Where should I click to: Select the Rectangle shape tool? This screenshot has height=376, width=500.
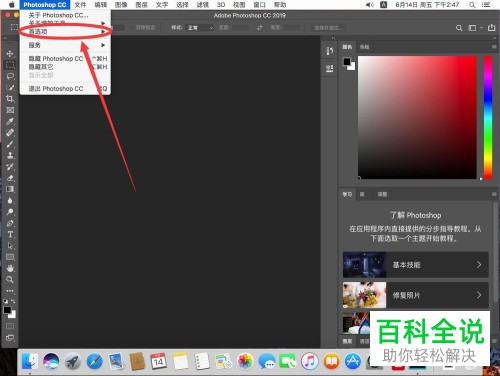click(x=10, y=257)
